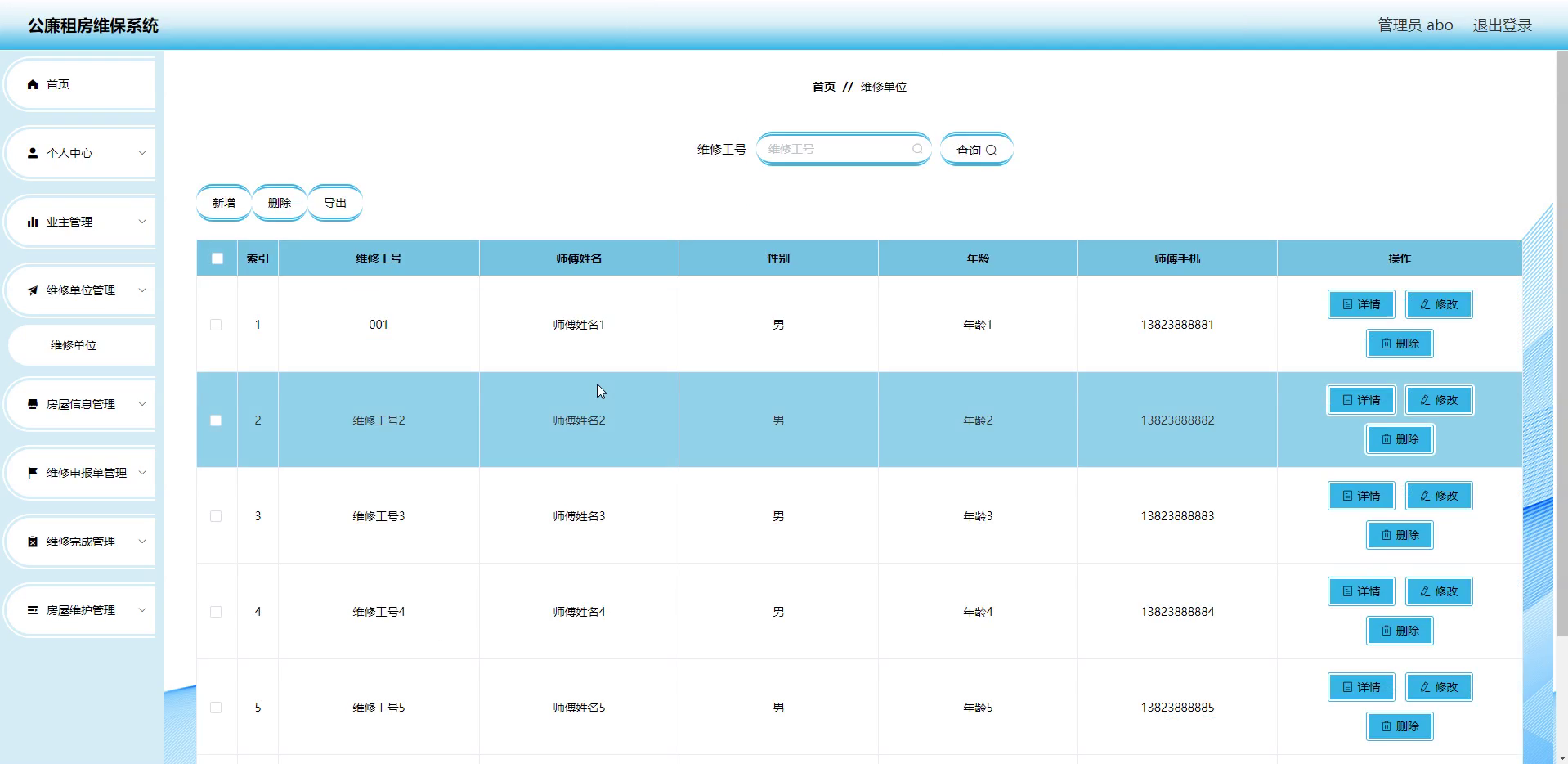Delete row 维修工号2
The width and height of the screenshot is (1568, 764).
pyautogui.click(x=1400, y=439)
